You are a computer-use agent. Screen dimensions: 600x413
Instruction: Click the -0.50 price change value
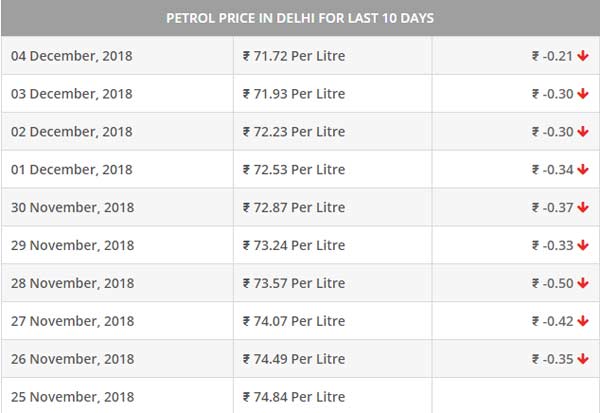(x=553, y=284)
